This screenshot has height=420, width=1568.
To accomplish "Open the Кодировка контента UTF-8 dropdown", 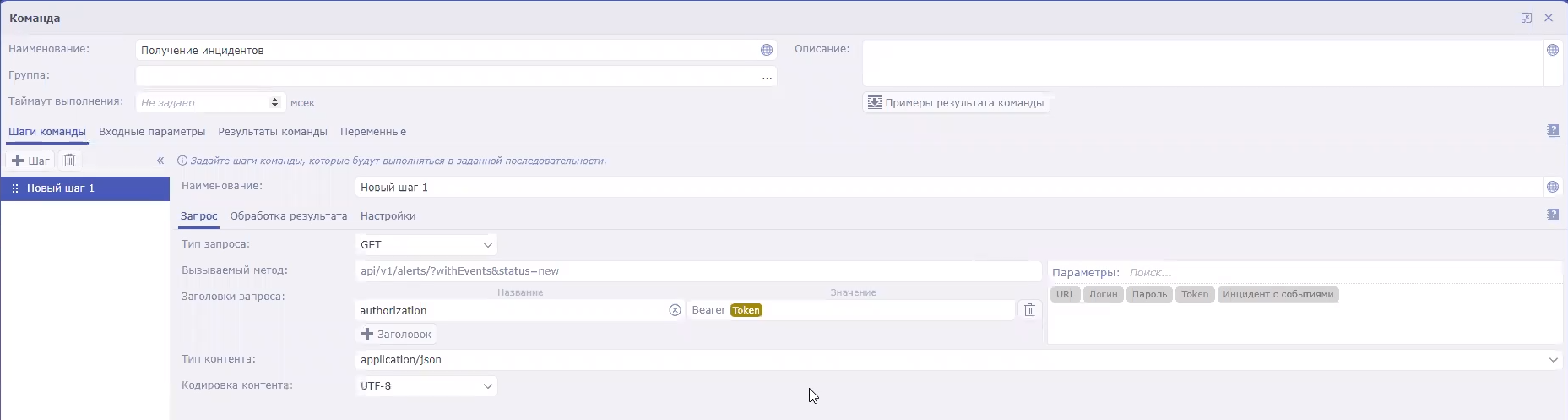I will (x=426, y=386).
